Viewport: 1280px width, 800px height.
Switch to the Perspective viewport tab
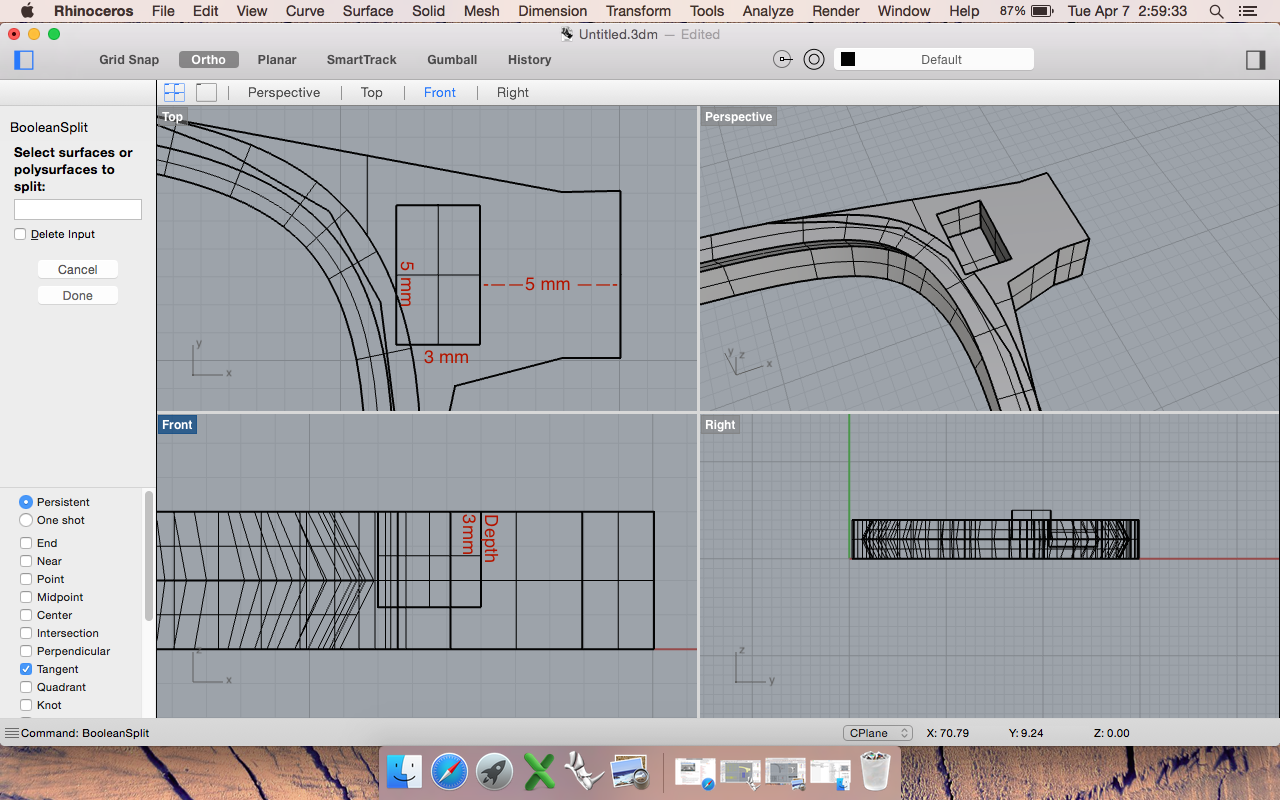tap(284, 92)
